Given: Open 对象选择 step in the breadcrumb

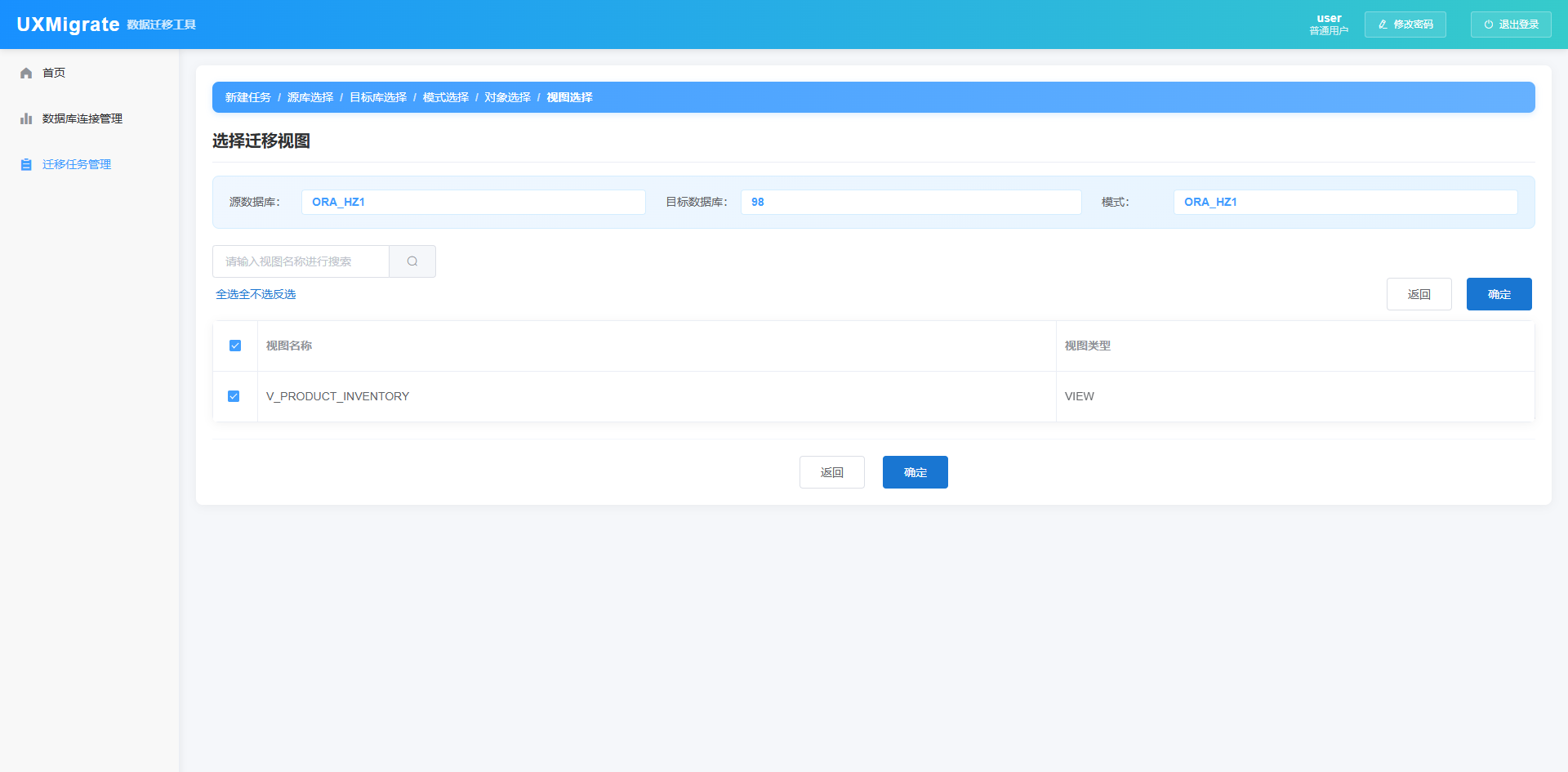Looking at the screenshot, I should tap(507, 97).
